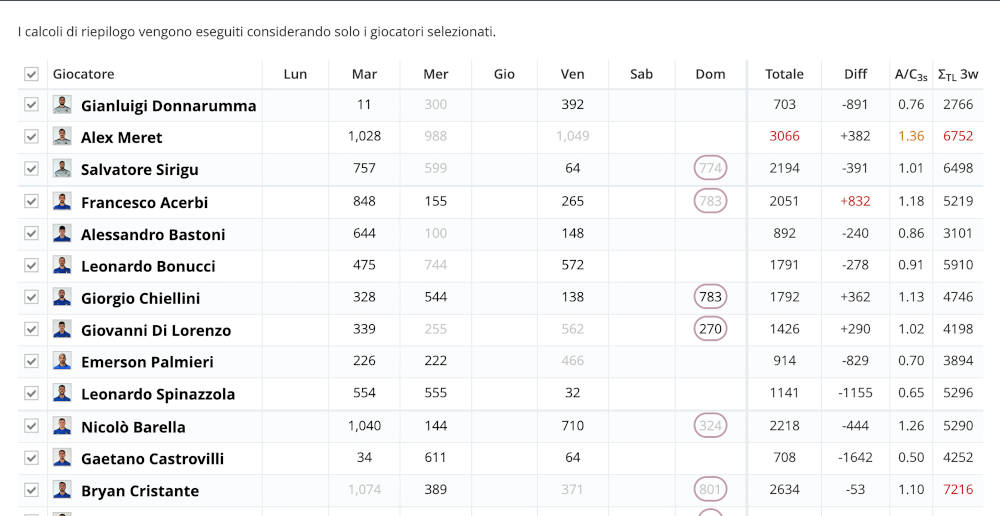
Task: Click Giorgio Chiellini's avatar icon
Action: click(62, 298)
